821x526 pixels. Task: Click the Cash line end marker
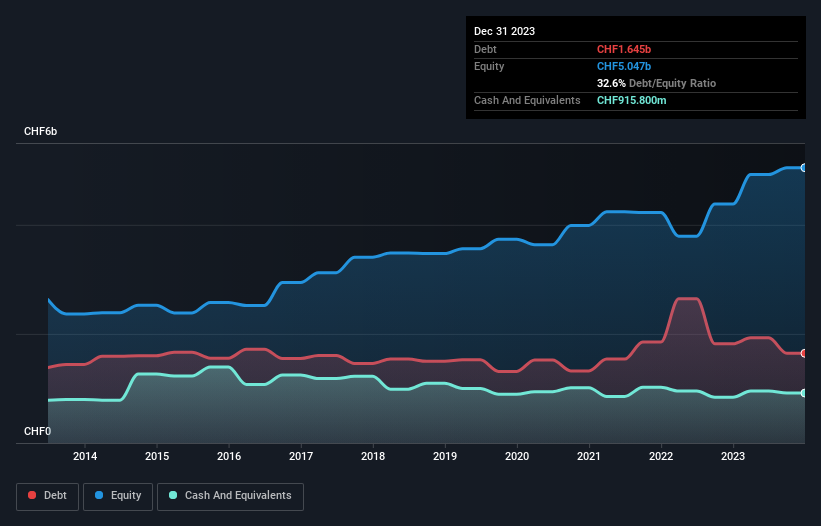tap(804, 393)
